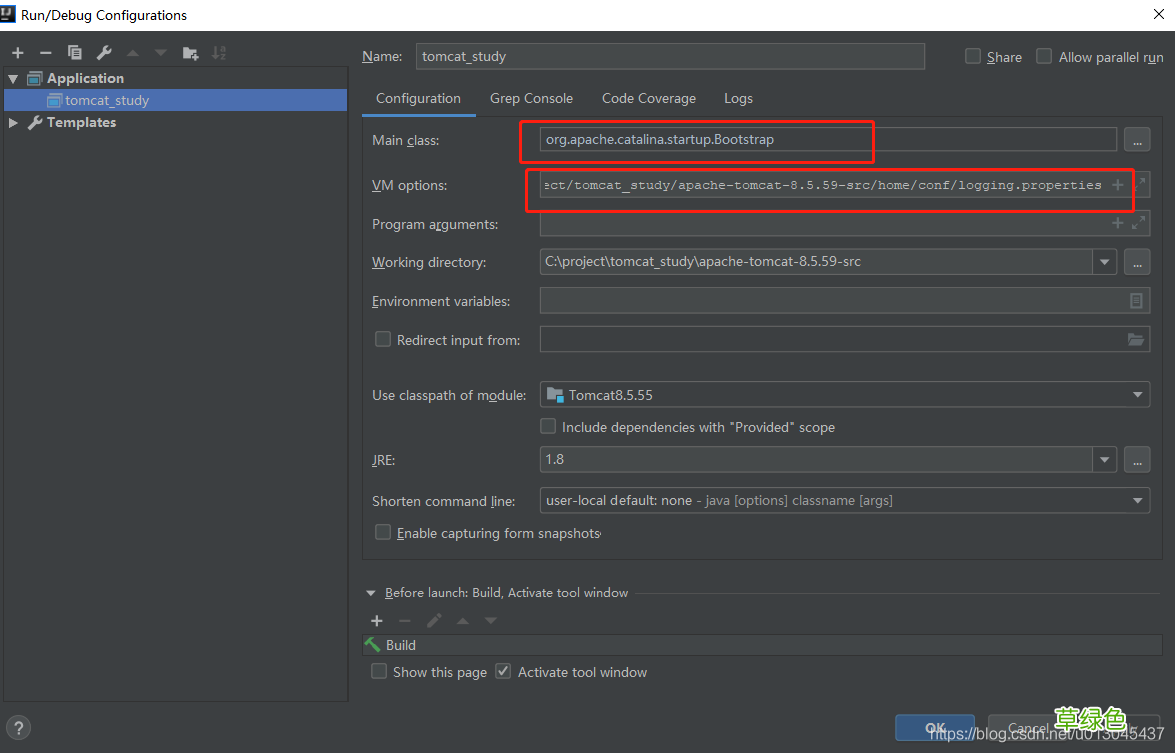Create new folder icon in toolbar
The width and height of the screenshot is (1175, 753).
click(190, 52)
